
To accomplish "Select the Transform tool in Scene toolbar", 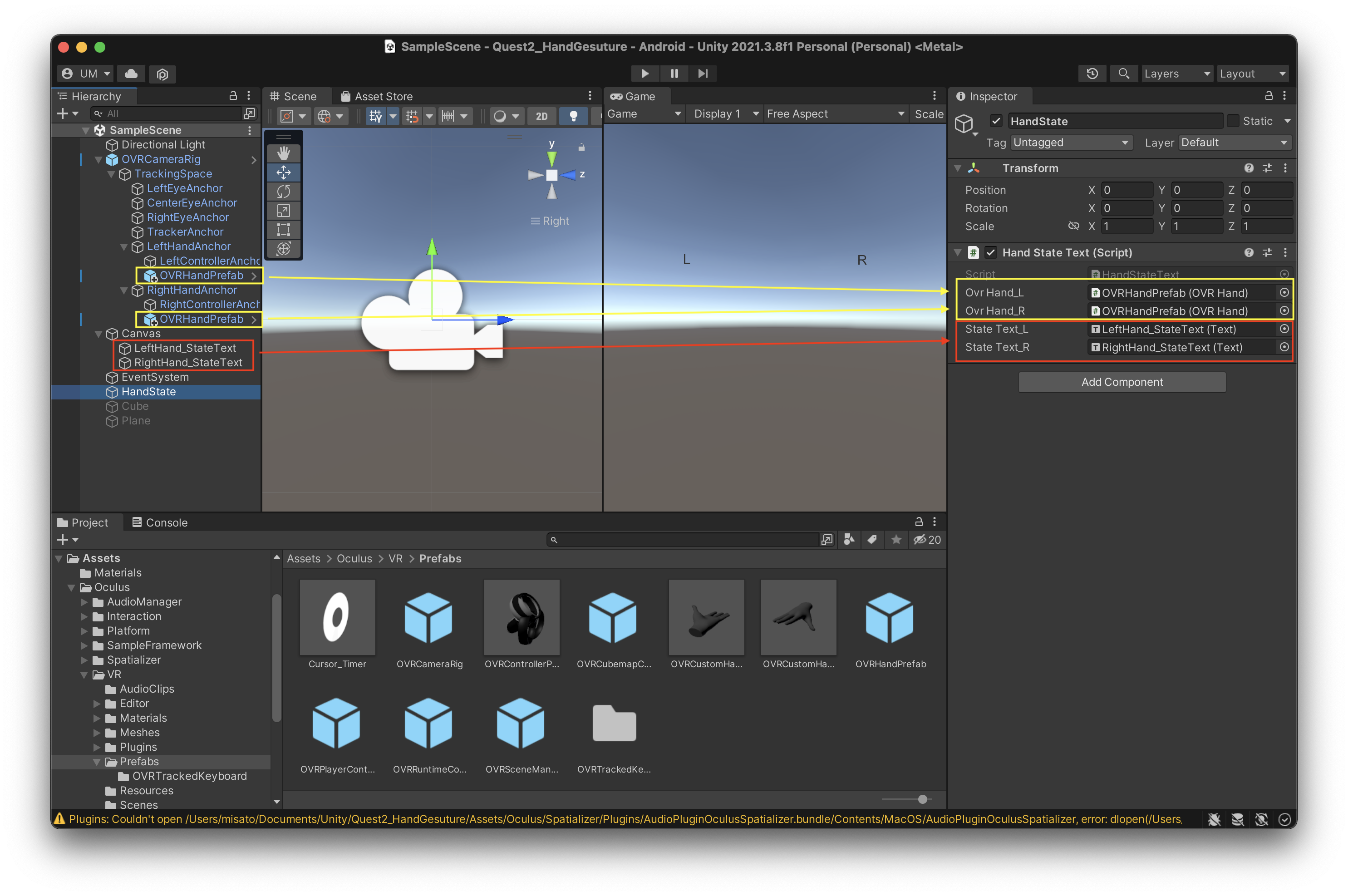I will point(283,249).
